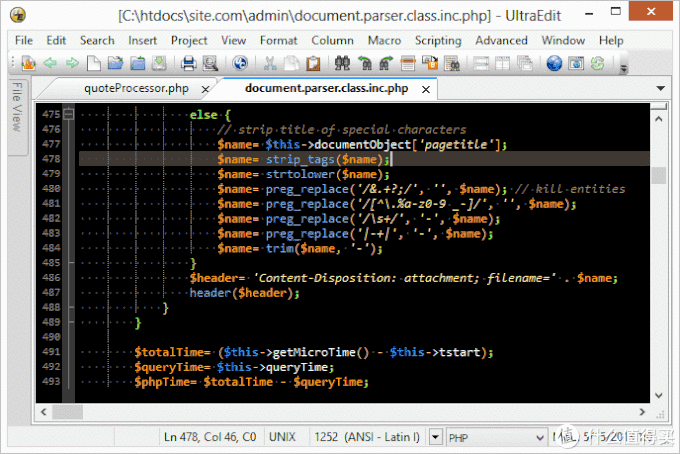Click the blue globe browser icon
Screen dimensions: 680x454
554,63
